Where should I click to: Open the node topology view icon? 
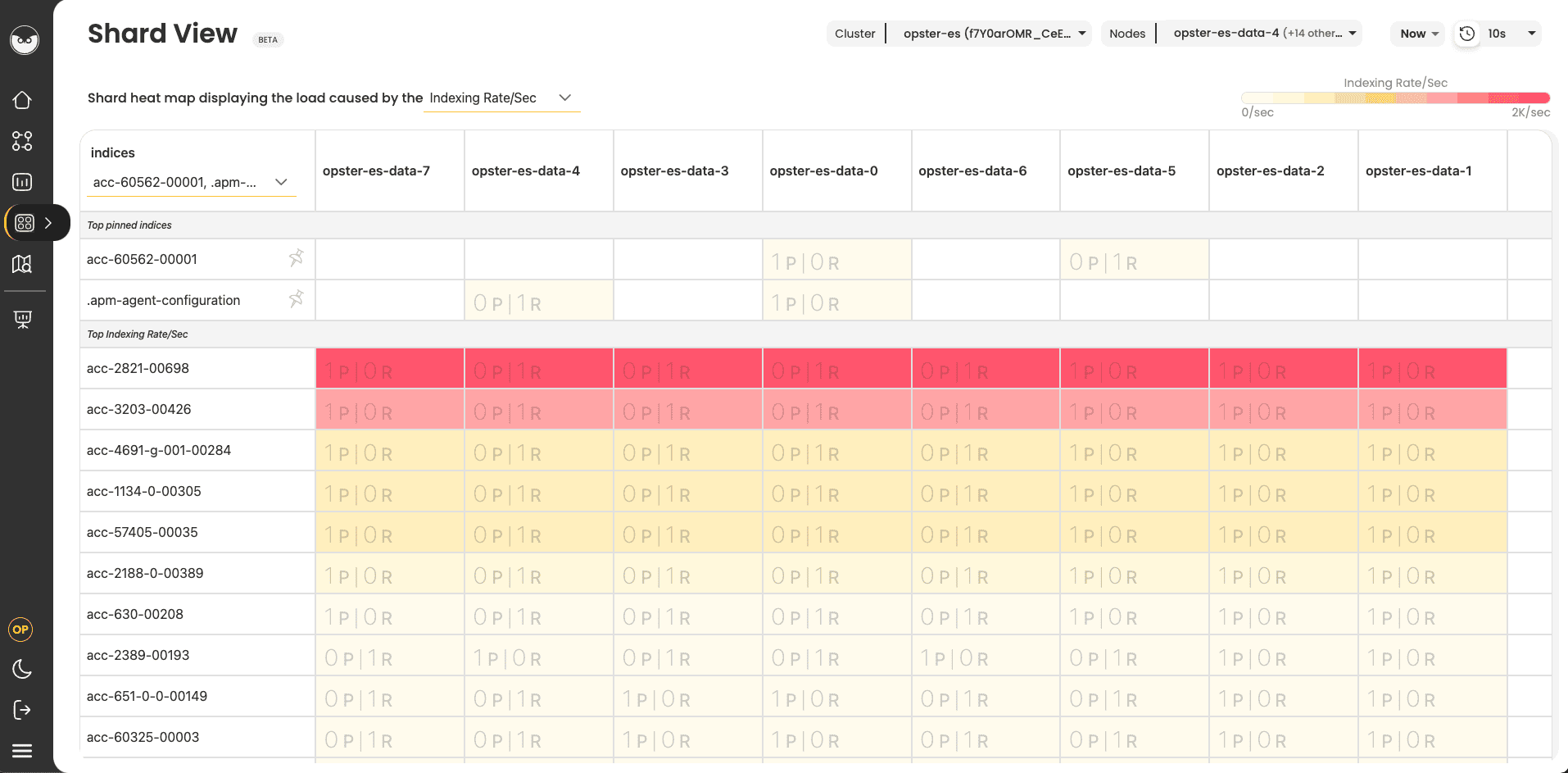[x=22, y=141]
